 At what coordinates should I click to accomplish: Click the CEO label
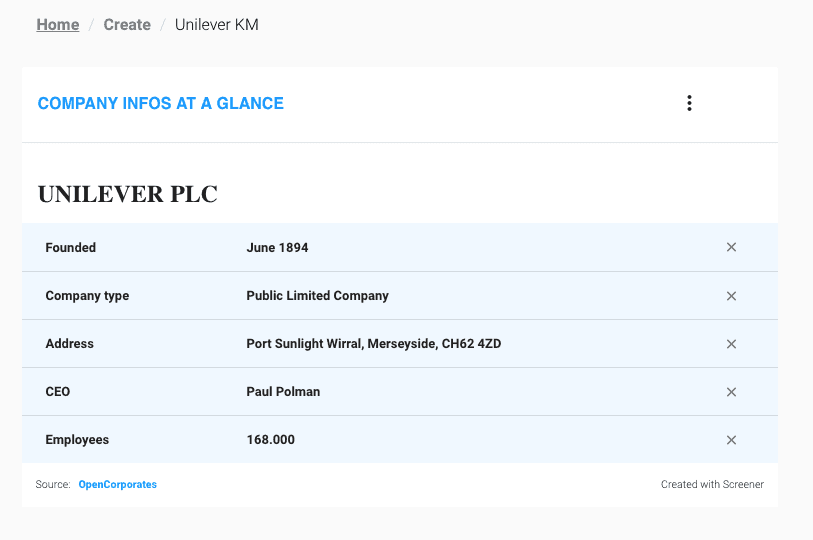click(58, 392)
